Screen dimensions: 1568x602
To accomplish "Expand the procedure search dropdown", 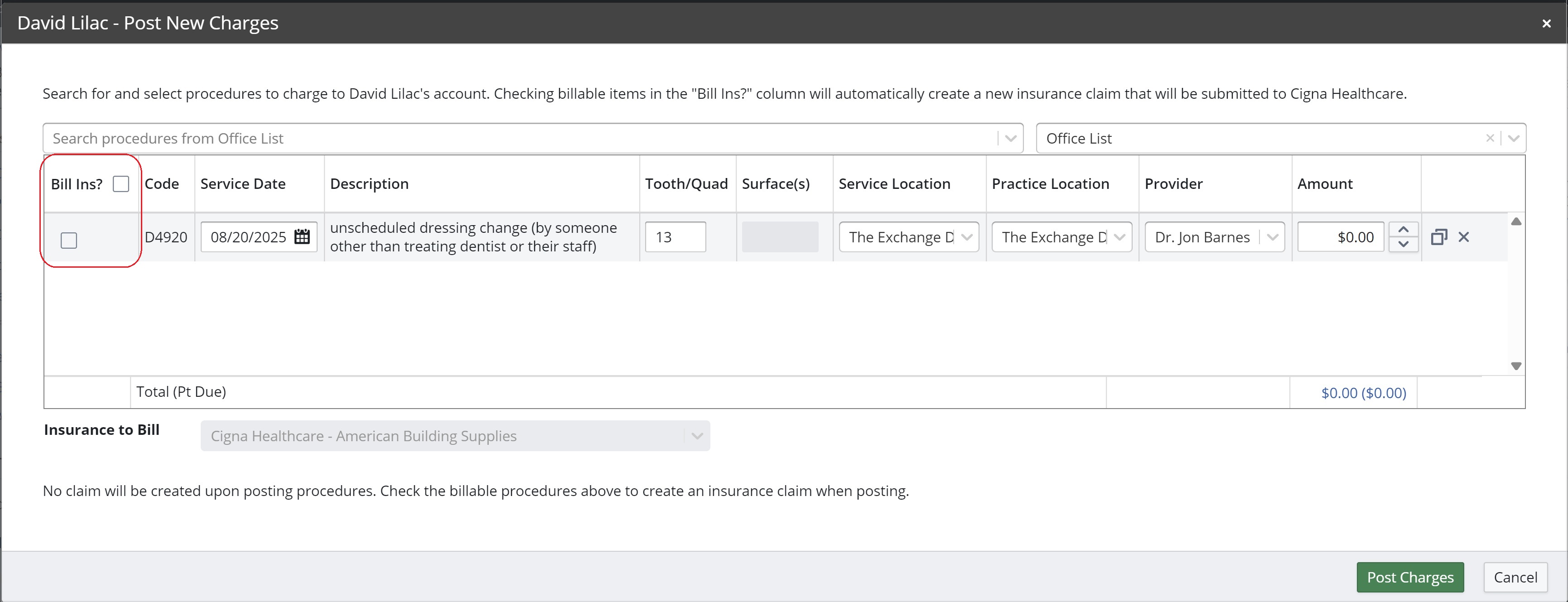I will click(1010, 138).
